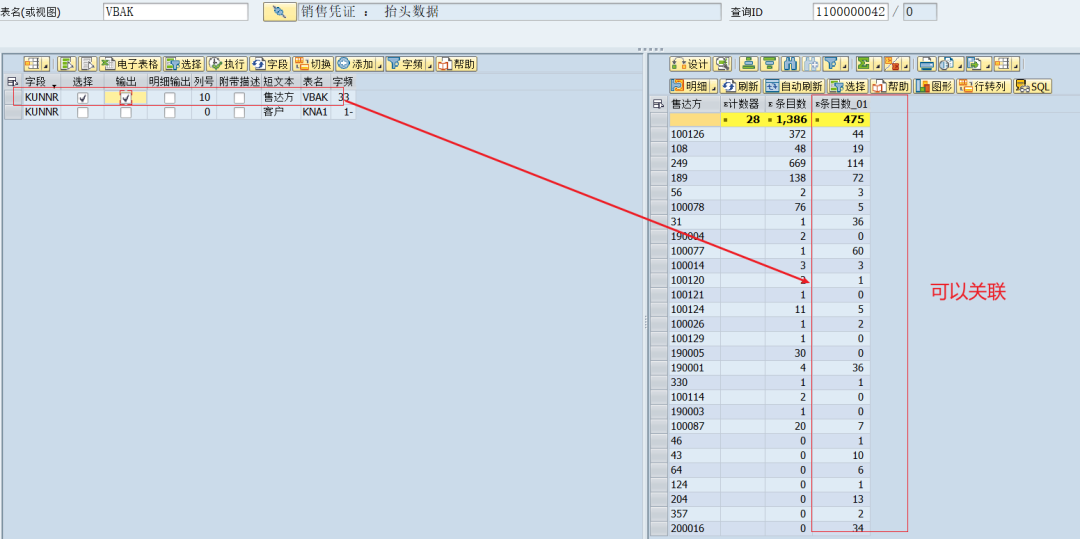Click the 切换 switch button
This screenshot has width=1080, height=539.
click(x=313, y=64)
